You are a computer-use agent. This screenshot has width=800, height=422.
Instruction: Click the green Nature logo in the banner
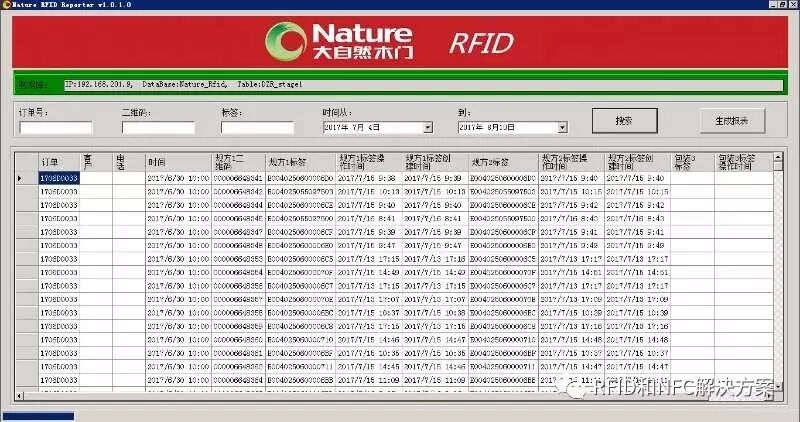click(286, 41)
